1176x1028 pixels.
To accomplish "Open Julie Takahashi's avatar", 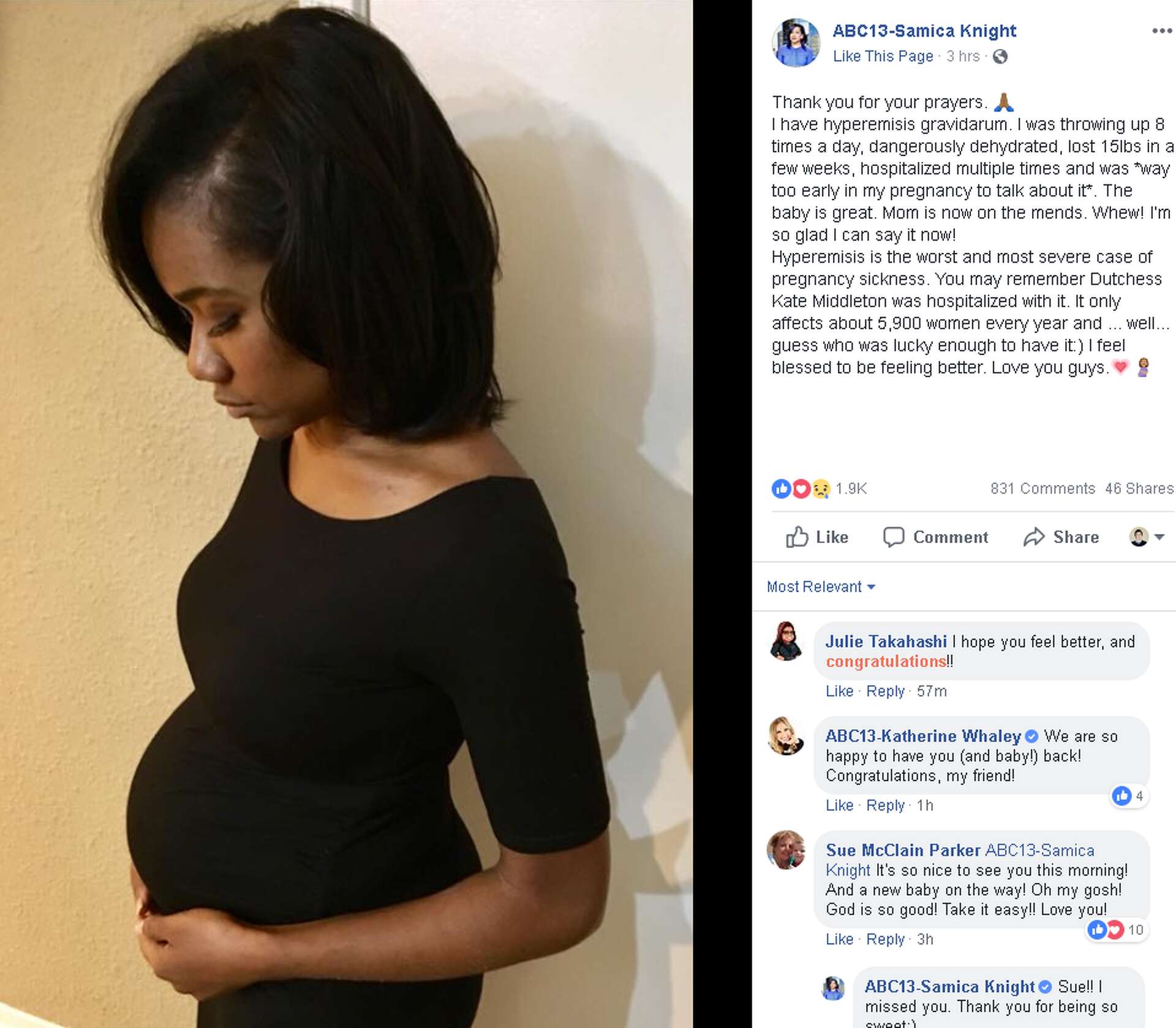I will pos(786,641).
